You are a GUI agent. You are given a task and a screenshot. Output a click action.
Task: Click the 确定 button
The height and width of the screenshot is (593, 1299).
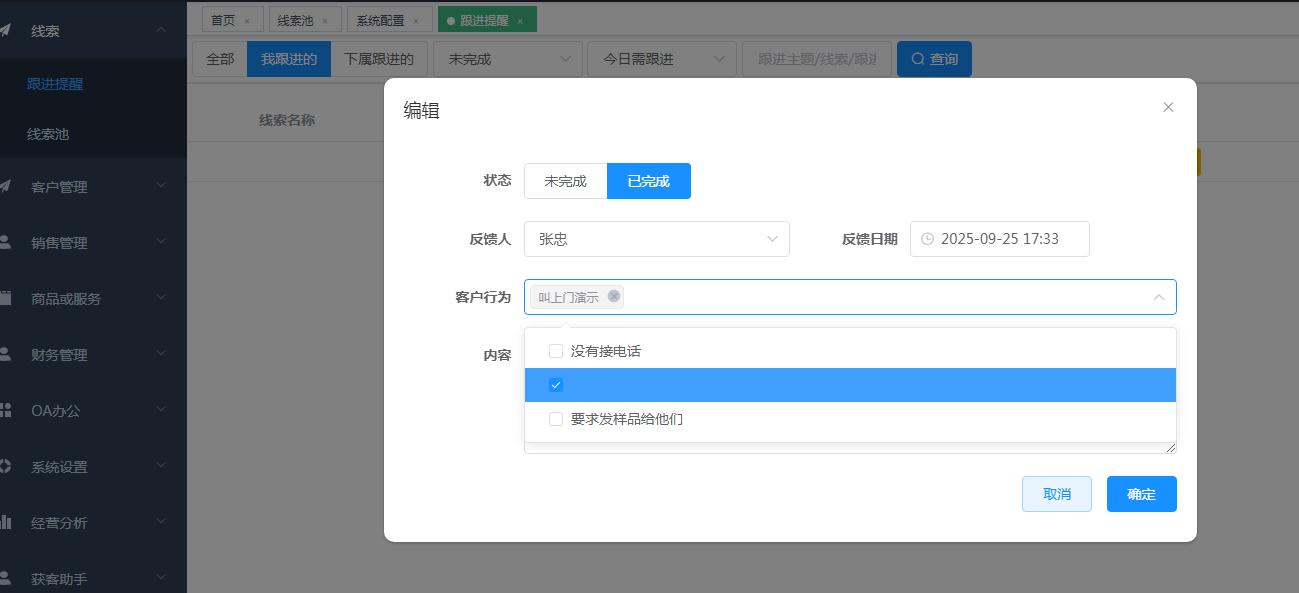coord(1141,494)
